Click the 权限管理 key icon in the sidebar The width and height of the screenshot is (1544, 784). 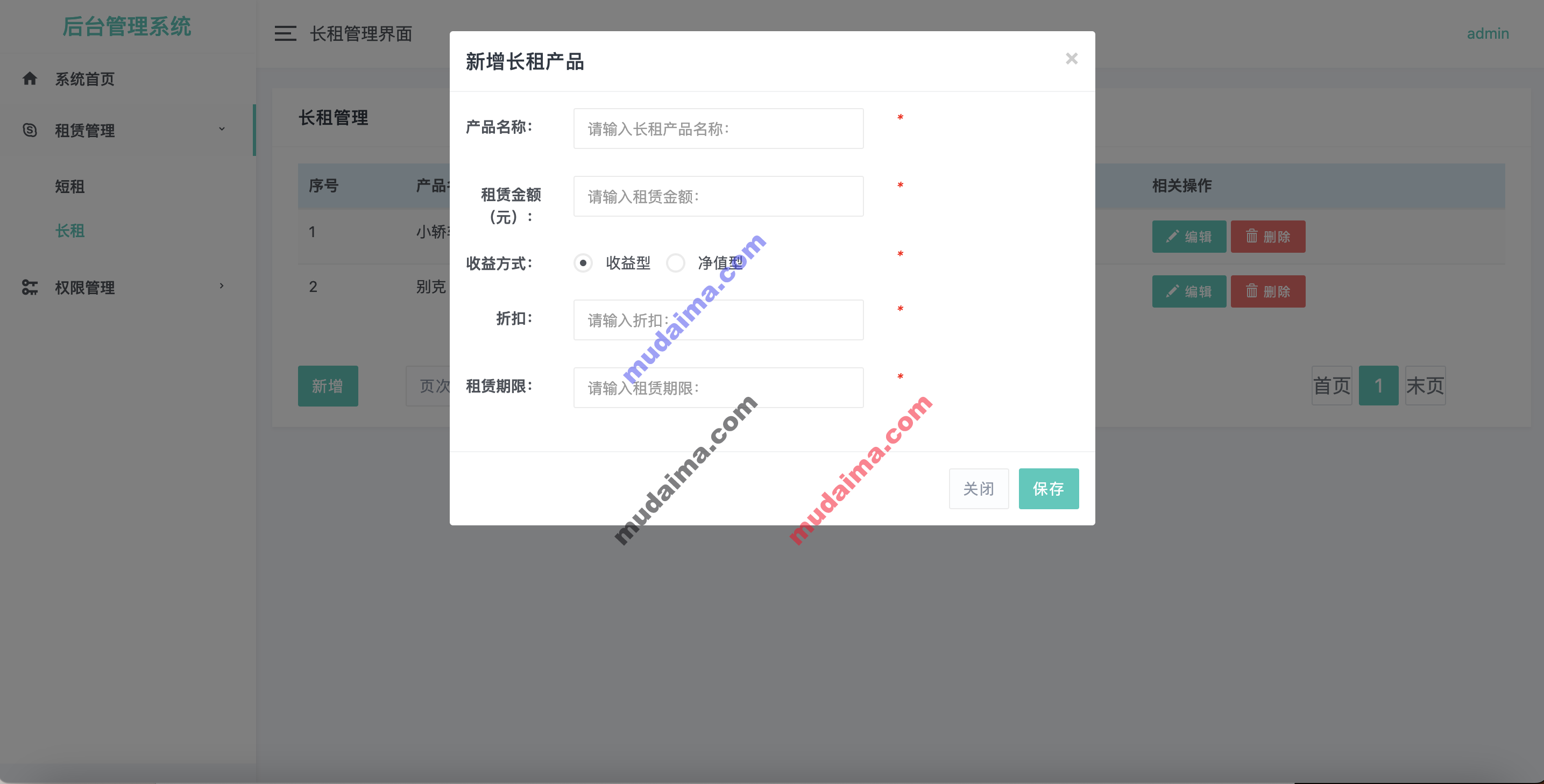click(x=30, y=288)
